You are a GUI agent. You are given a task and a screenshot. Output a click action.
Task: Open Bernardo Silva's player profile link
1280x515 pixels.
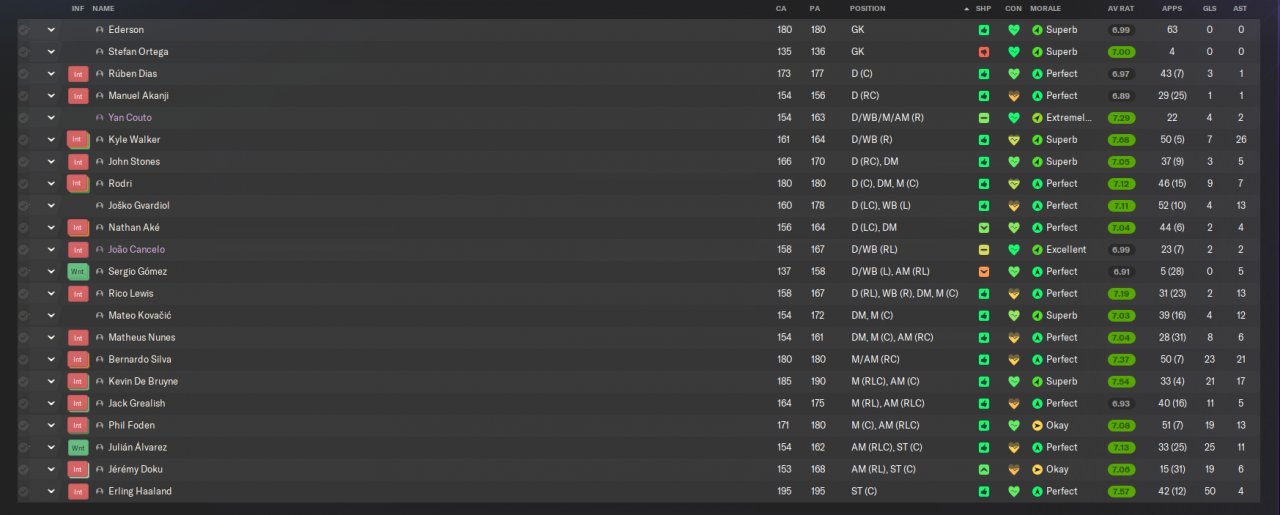(x=137, y=360)
